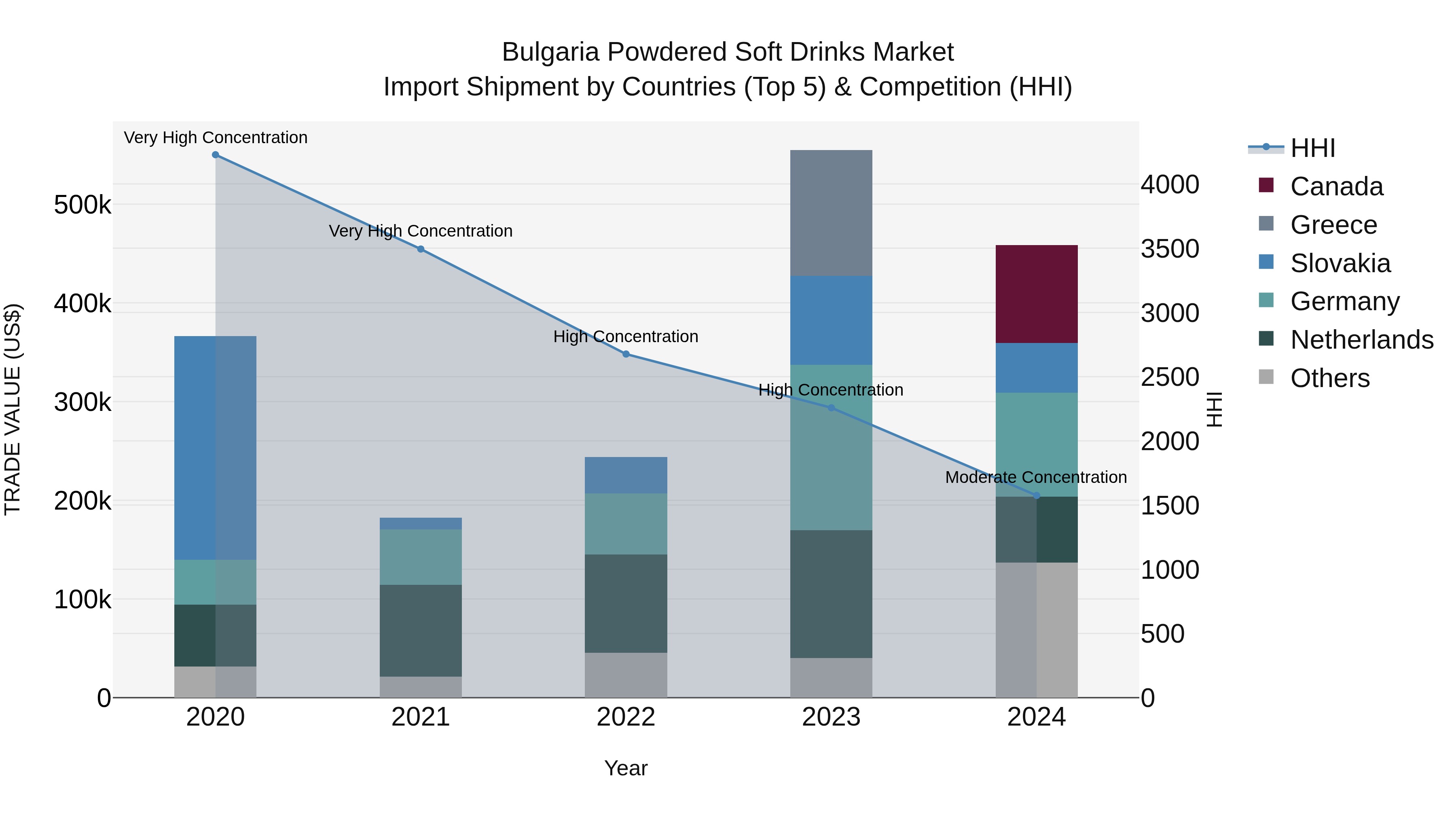1456x819 pixels.
Task: Click the Slovakia segment of 2022 bar
Action: 626,476
